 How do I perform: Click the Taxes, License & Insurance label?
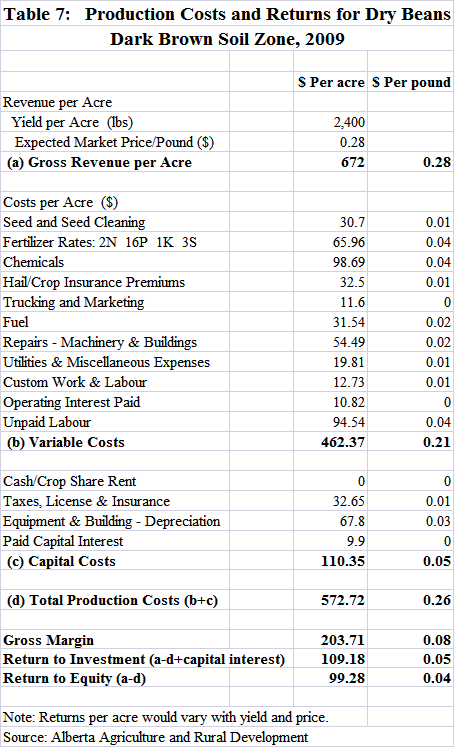click(86, 502)
